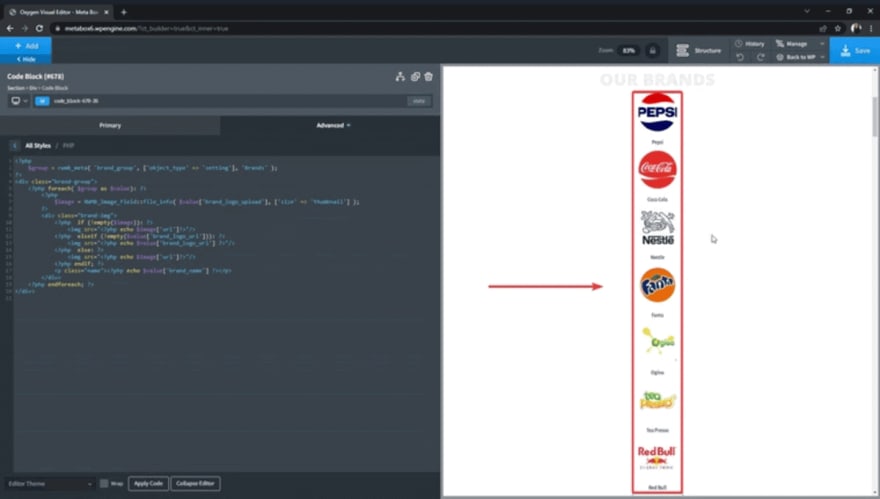Viewport: 880px width, 499px height.
Task: Collapse the sidebar with the Hide button
Action: [26, 59]
